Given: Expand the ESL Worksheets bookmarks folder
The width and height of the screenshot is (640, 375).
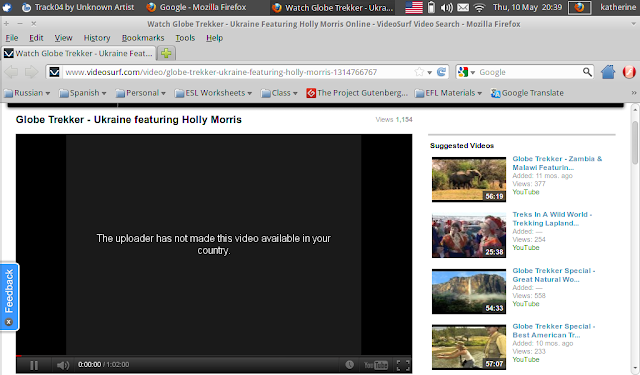Looking at the screenshot, I should [213, 93].
